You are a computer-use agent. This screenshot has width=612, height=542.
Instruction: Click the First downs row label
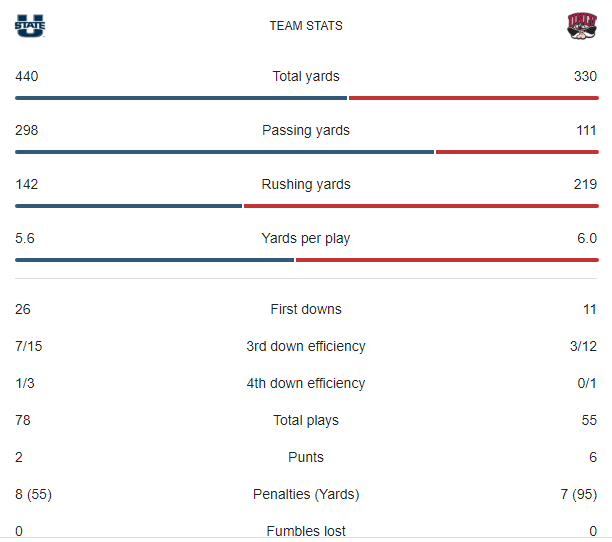[306, 310]
